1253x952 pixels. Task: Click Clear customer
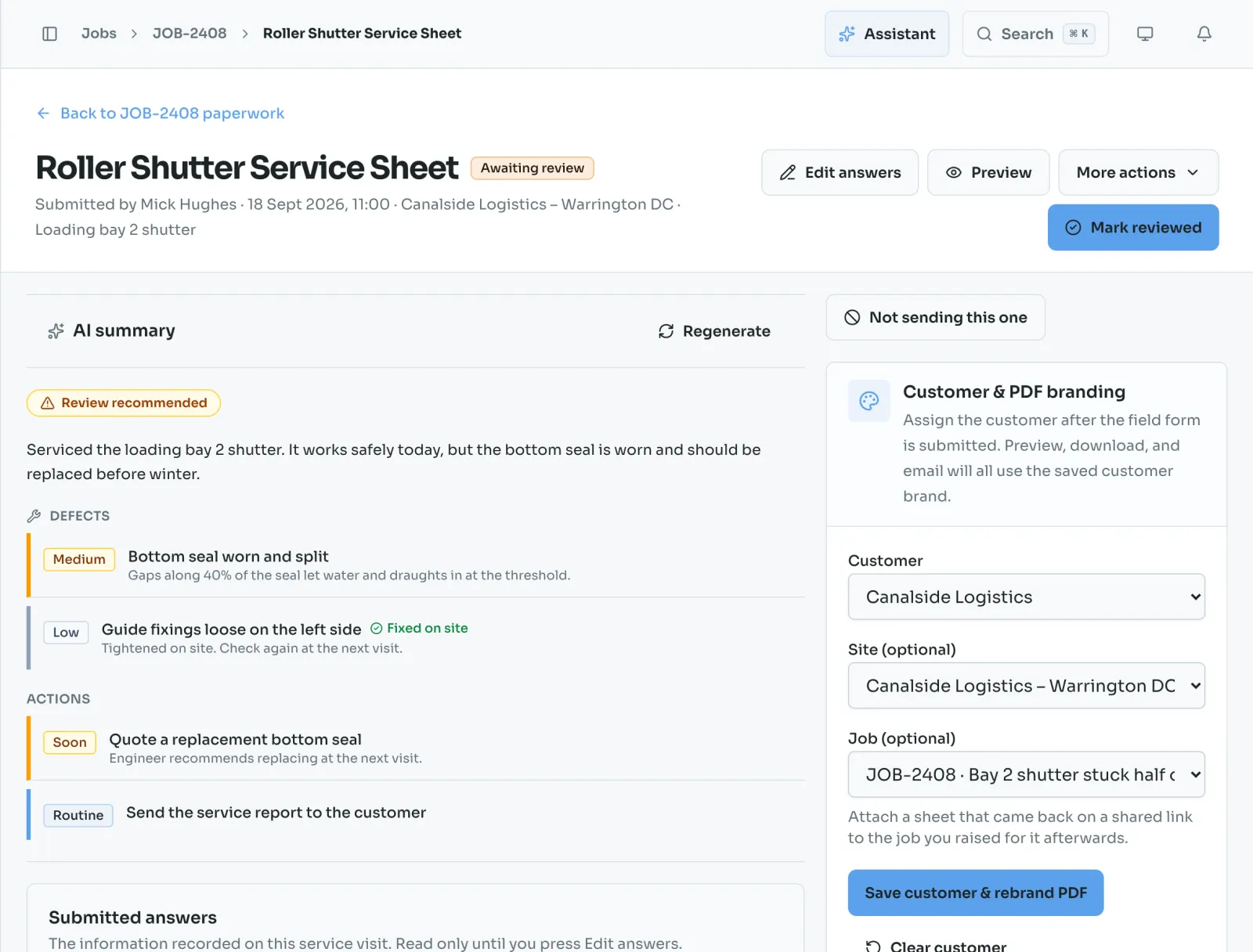[x=936, y=946]
